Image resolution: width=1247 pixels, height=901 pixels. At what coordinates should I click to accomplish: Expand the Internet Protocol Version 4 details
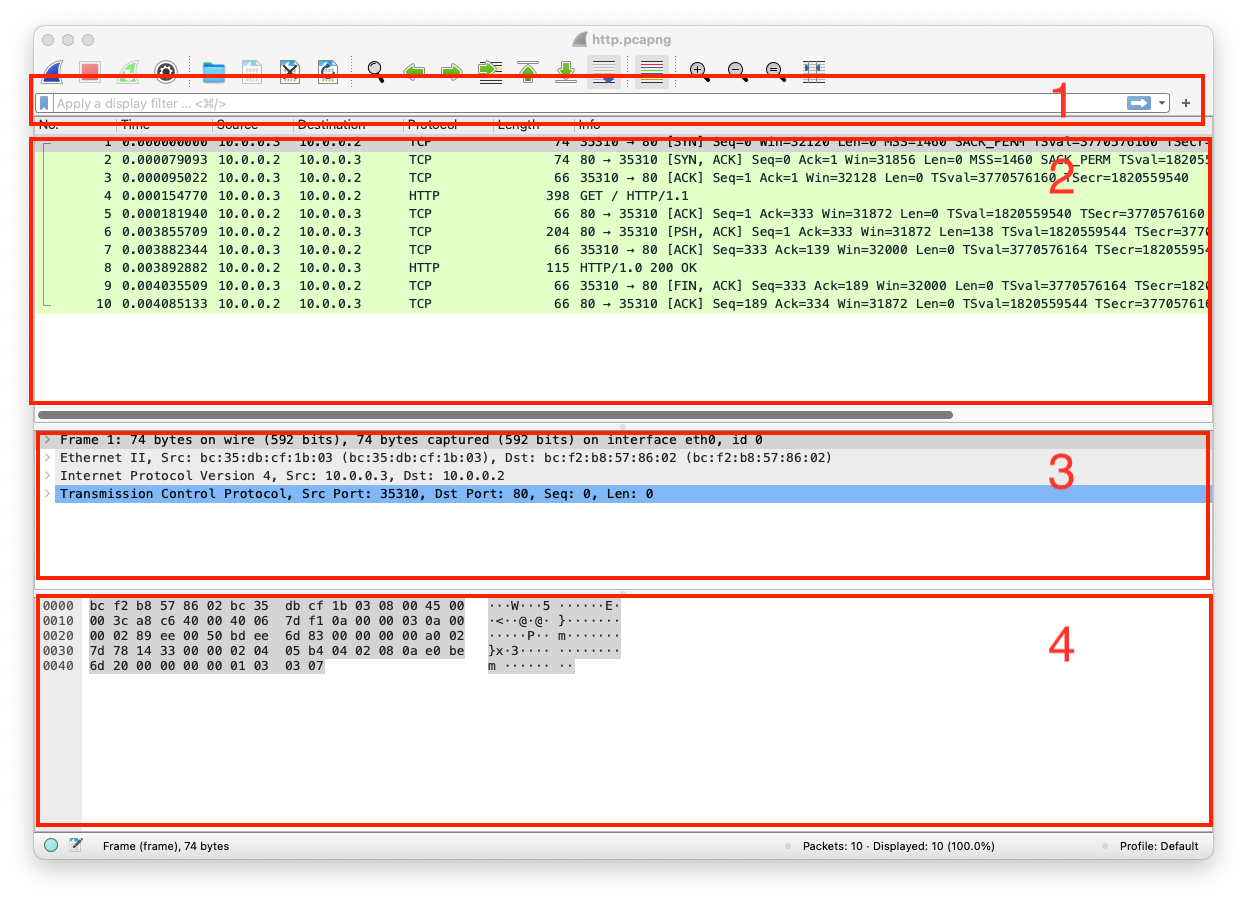tap(46, 476)
